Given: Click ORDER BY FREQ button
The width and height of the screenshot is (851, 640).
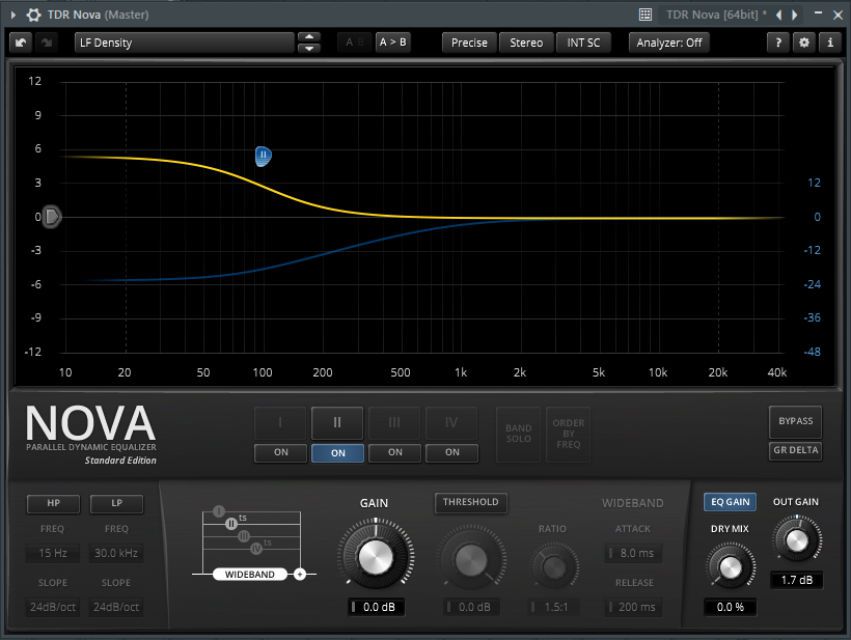Looking at the screenshot, I should point(568,434).
